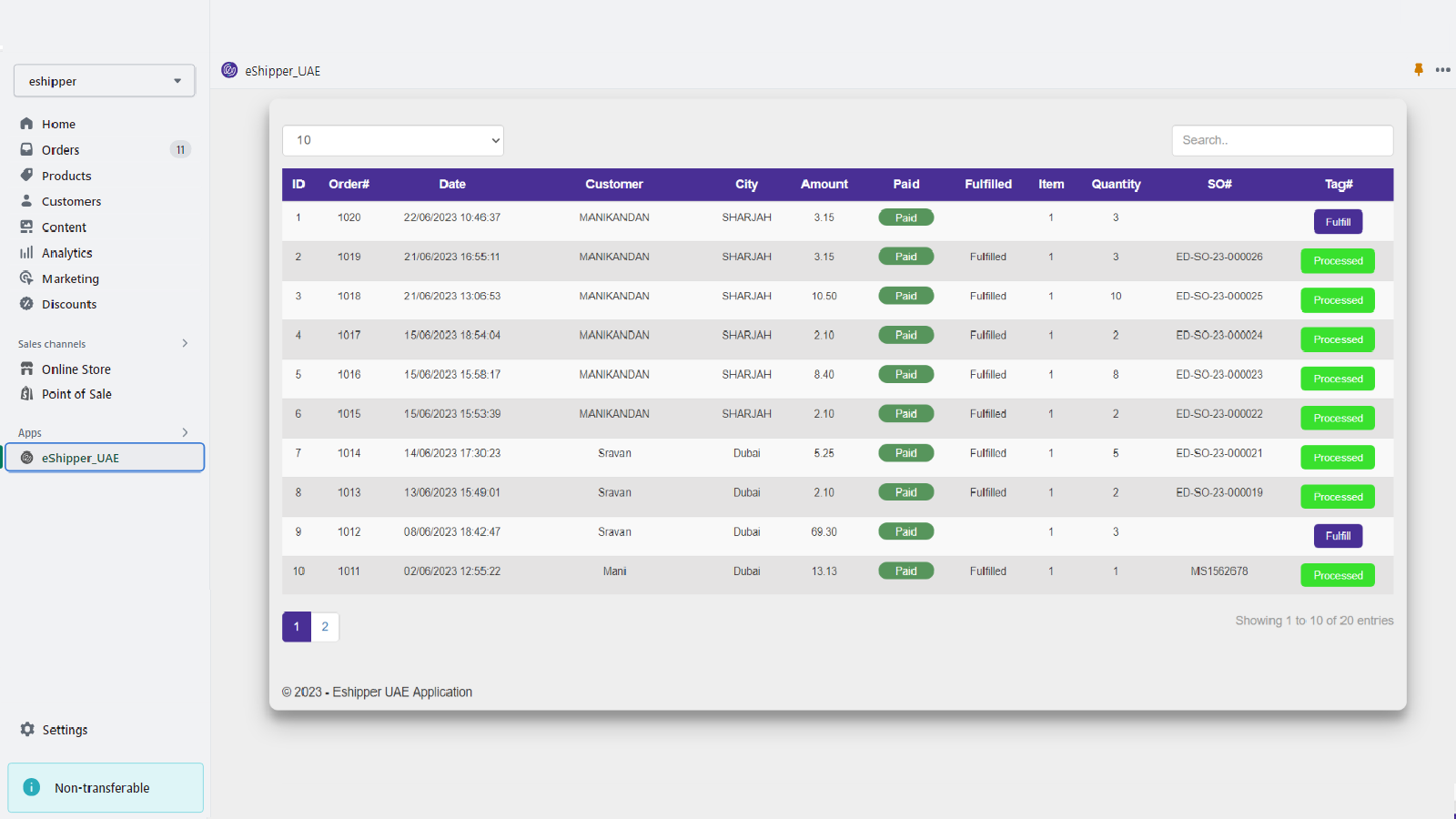Sort by the City column header
Viewport: 1456px width, 819px height.
pyautogui.click(x=746, y=184)
